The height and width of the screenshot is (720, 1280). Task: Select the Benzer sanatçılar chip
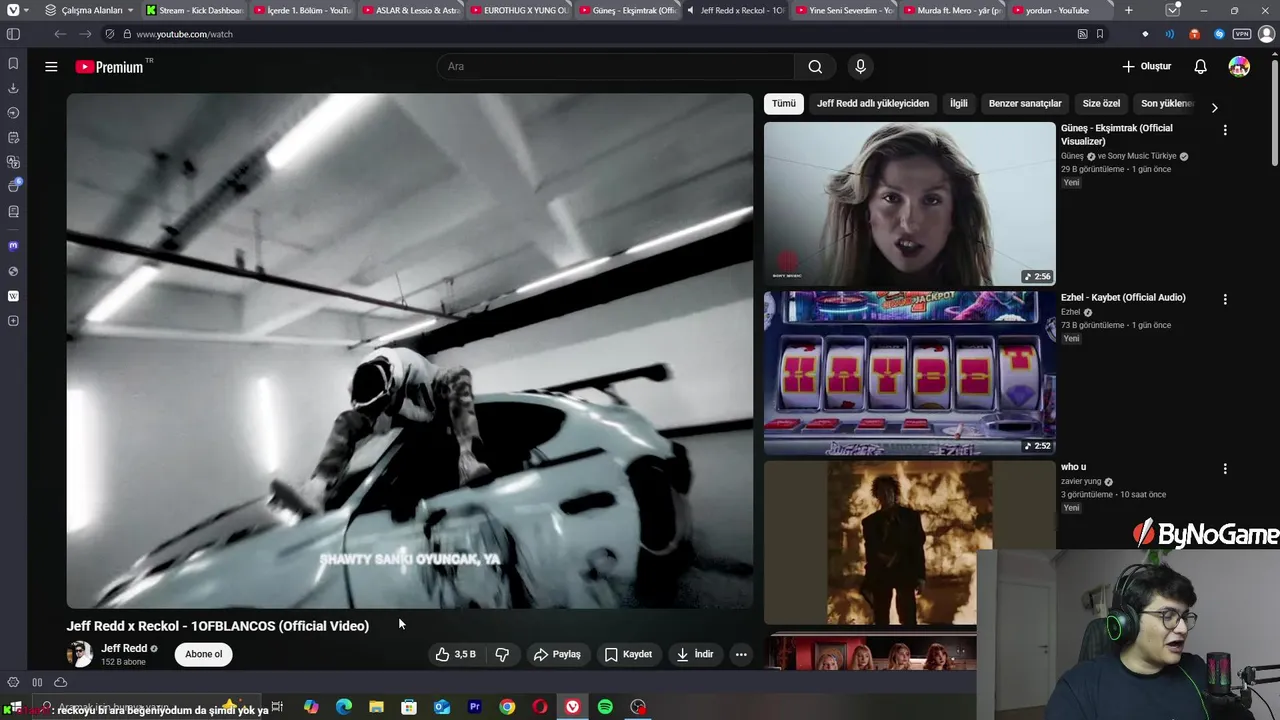pos(1025,103)
